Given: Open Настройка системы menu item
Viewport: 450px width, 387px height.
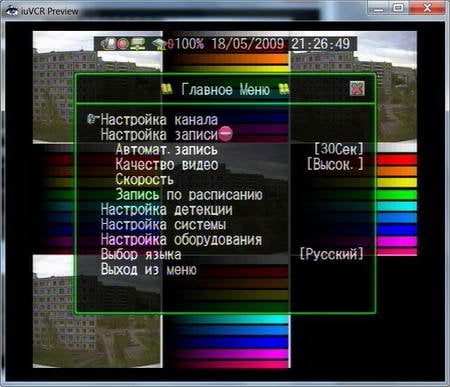Looking at the screenshot, I should (163, 224).
